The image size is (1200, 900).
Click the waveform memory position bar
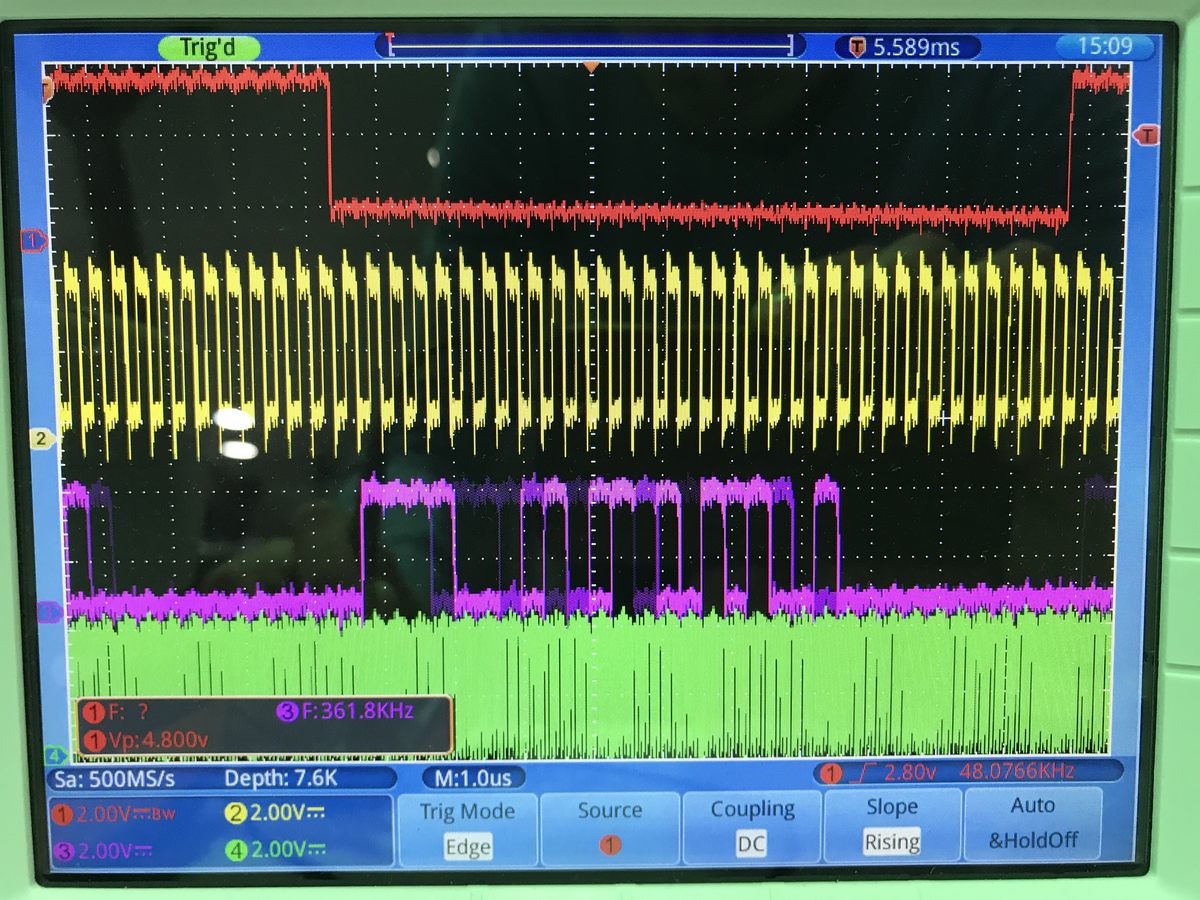tap(591, 45)
